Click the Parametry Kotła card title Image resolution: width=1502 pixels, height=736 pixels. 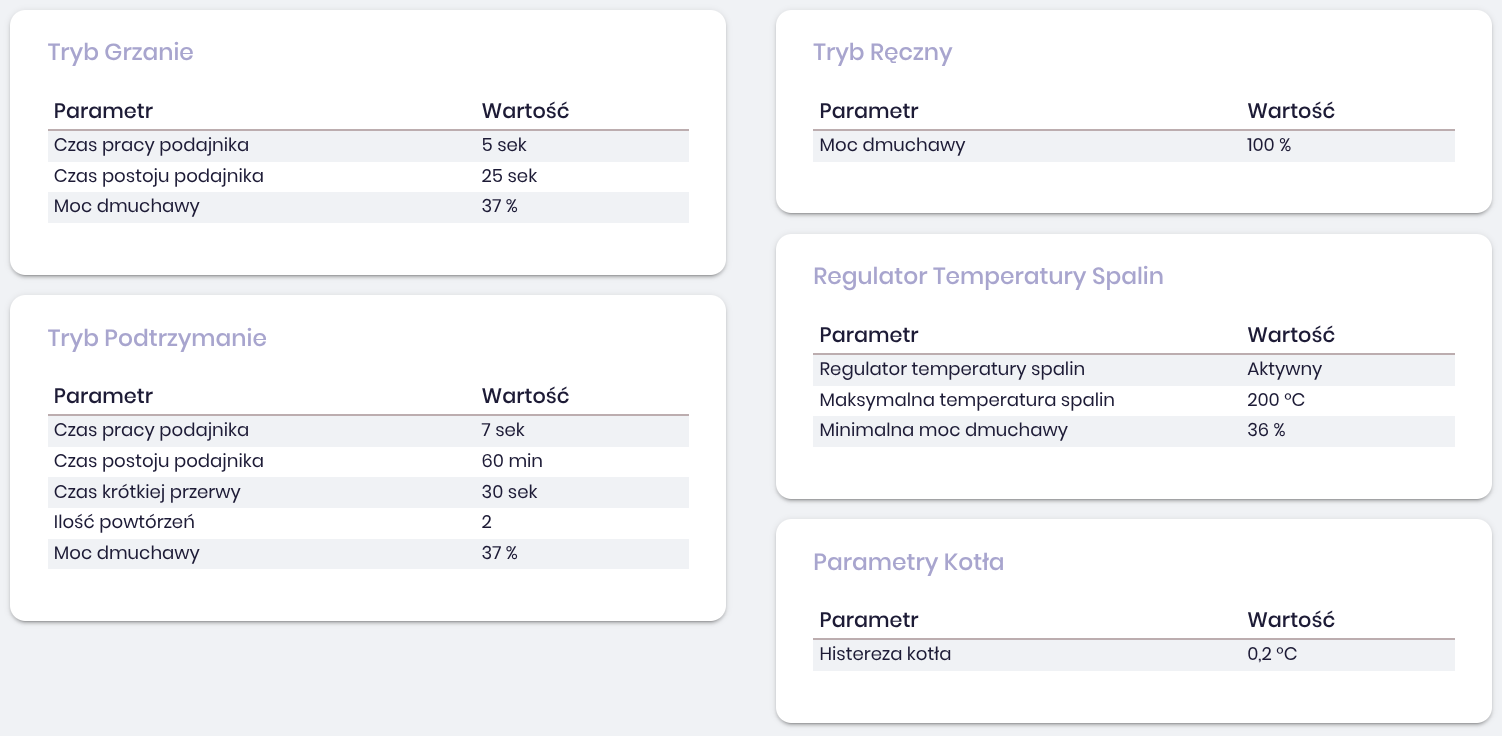pyautogui.click(x=908, y=562)
